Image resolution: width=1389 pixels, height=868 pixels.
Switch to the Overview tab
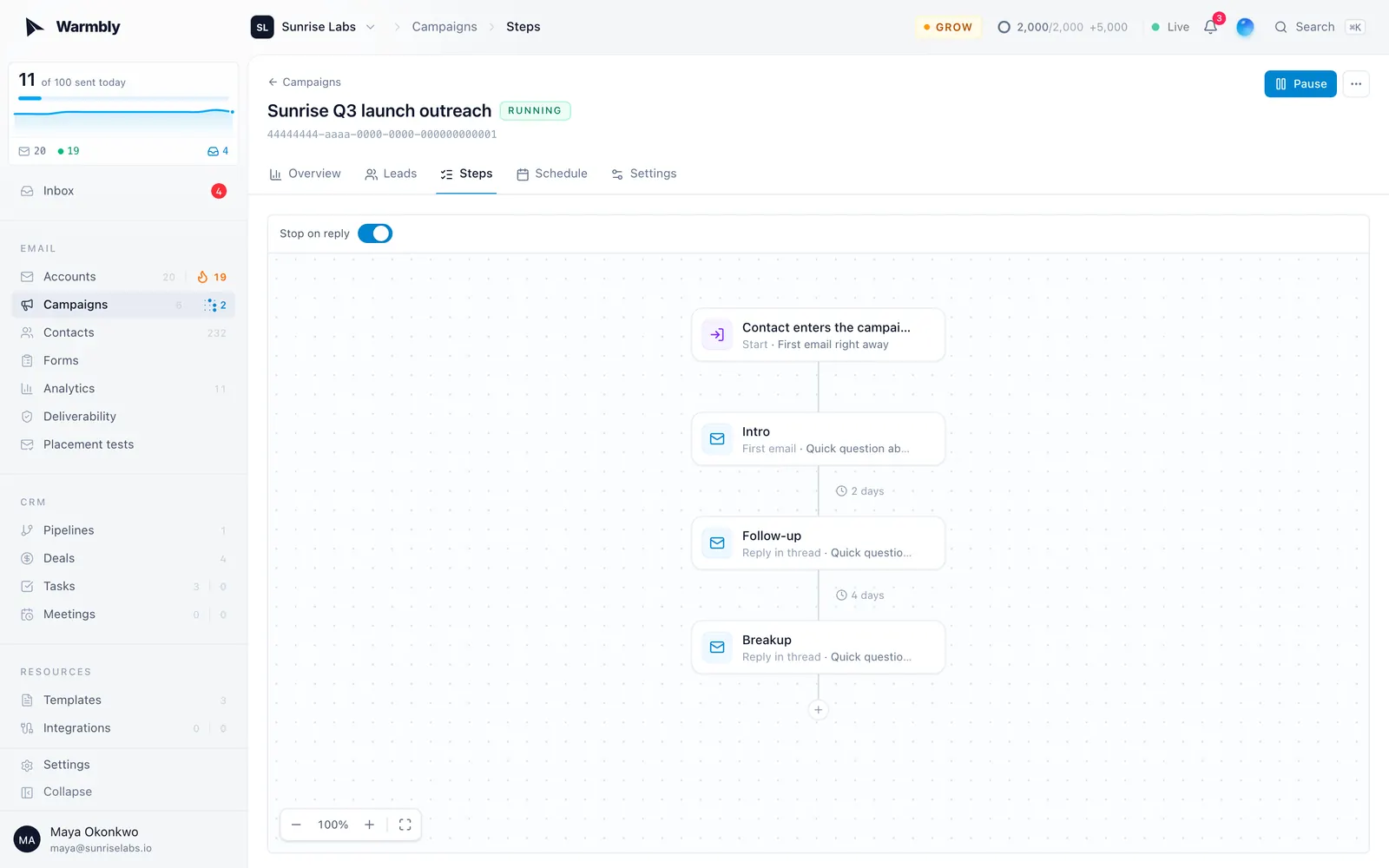(305, 174)
